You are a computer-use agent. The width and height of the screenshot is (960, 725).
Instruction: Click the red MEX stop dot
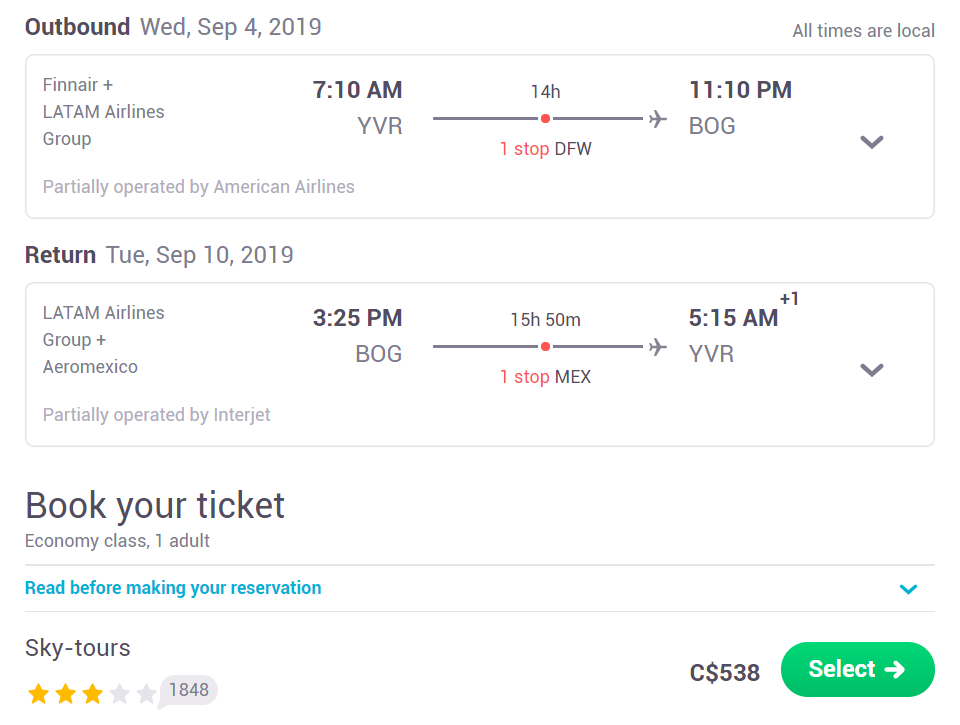(545, 347)
